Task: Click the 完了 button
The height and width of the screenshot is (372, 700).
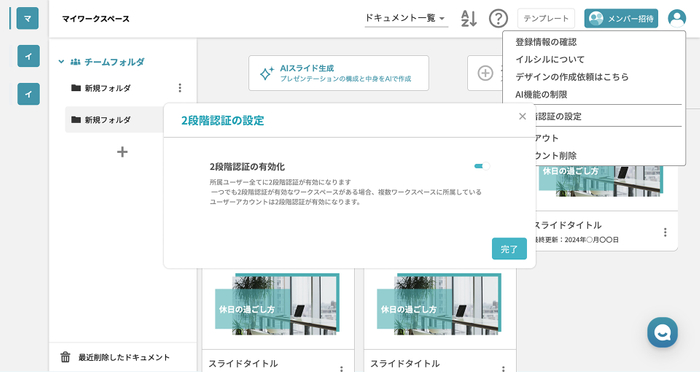Action: [509, 249]
